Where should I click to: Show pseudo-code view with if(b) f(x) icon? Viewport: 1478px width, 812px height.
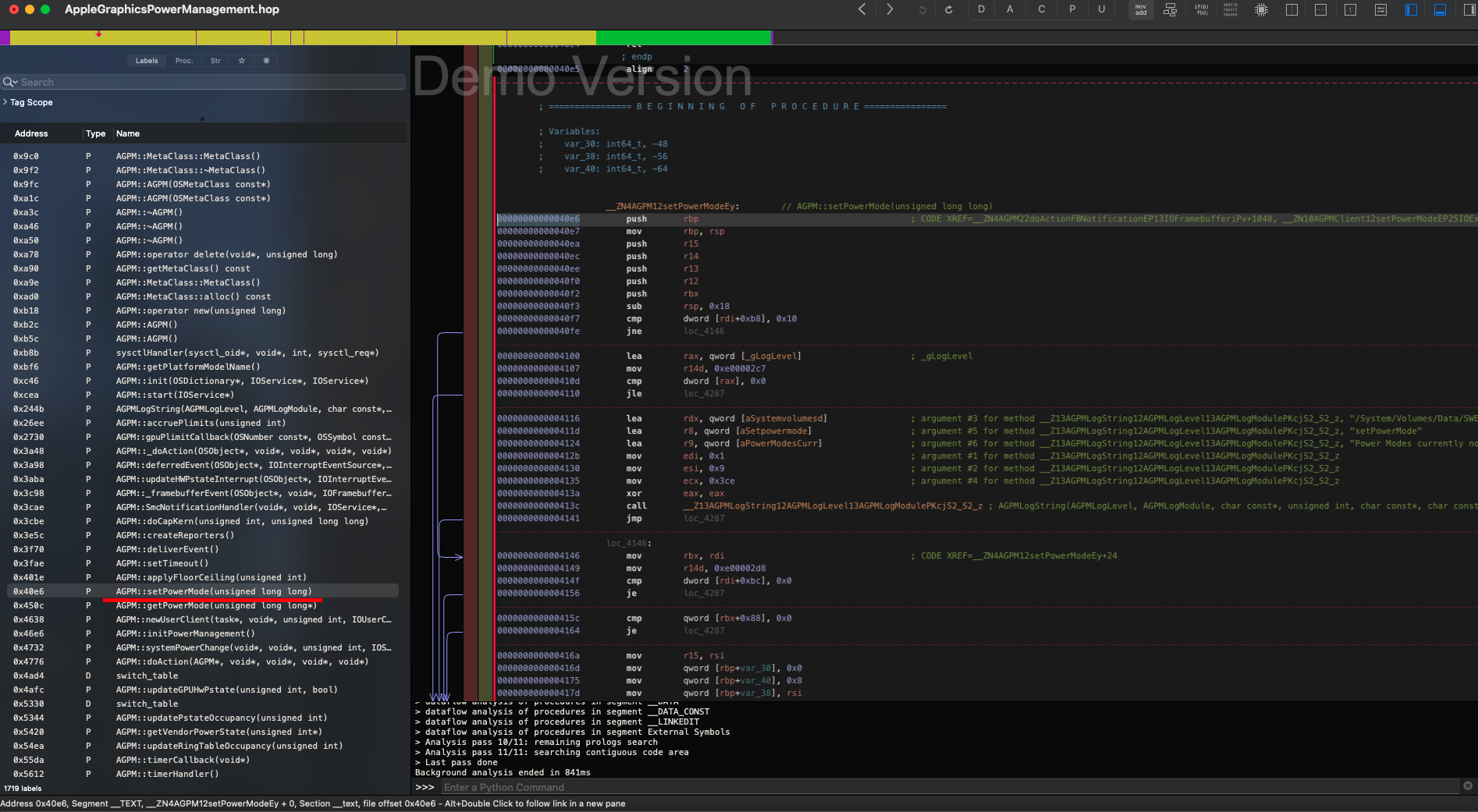point(1201,10)
